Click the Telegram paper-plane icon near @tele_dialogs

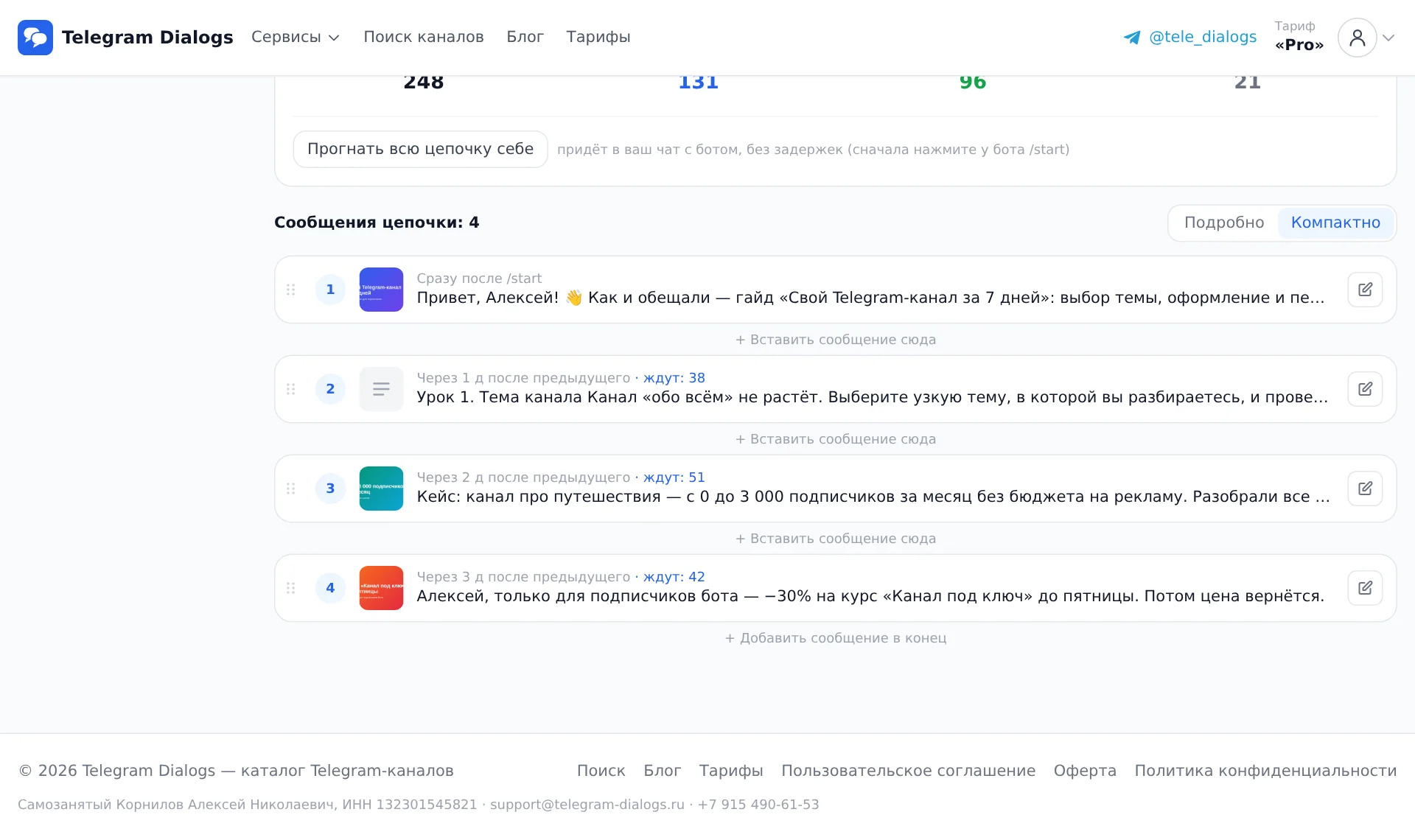[x=1132, y=38]
